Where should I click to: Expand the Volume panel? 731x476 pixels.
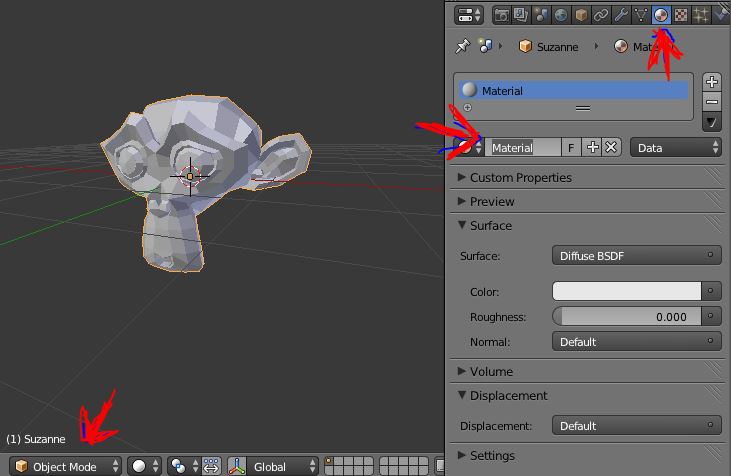tap(485, 372)
